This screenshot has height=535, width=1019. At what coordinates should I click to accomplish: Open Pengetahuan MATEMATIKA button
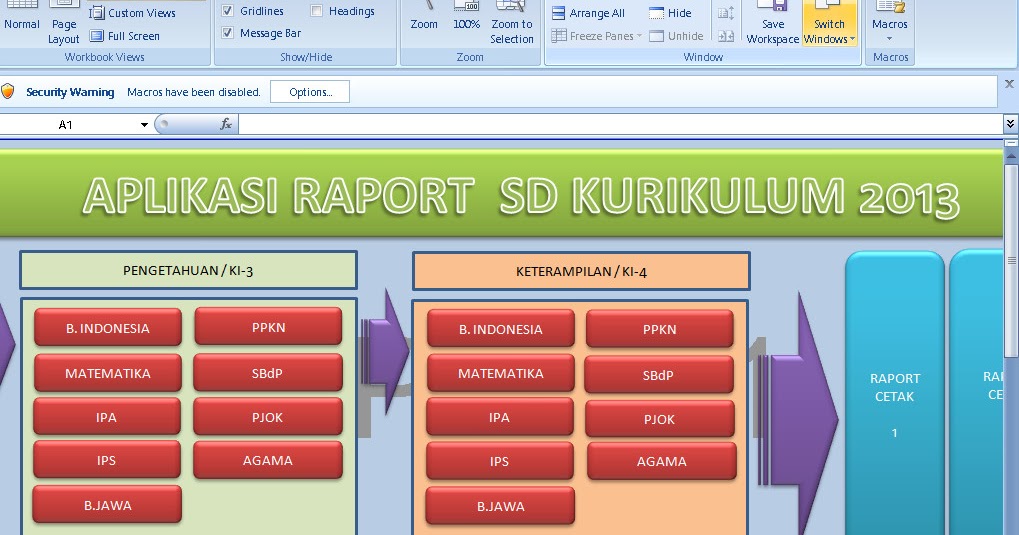107,373
